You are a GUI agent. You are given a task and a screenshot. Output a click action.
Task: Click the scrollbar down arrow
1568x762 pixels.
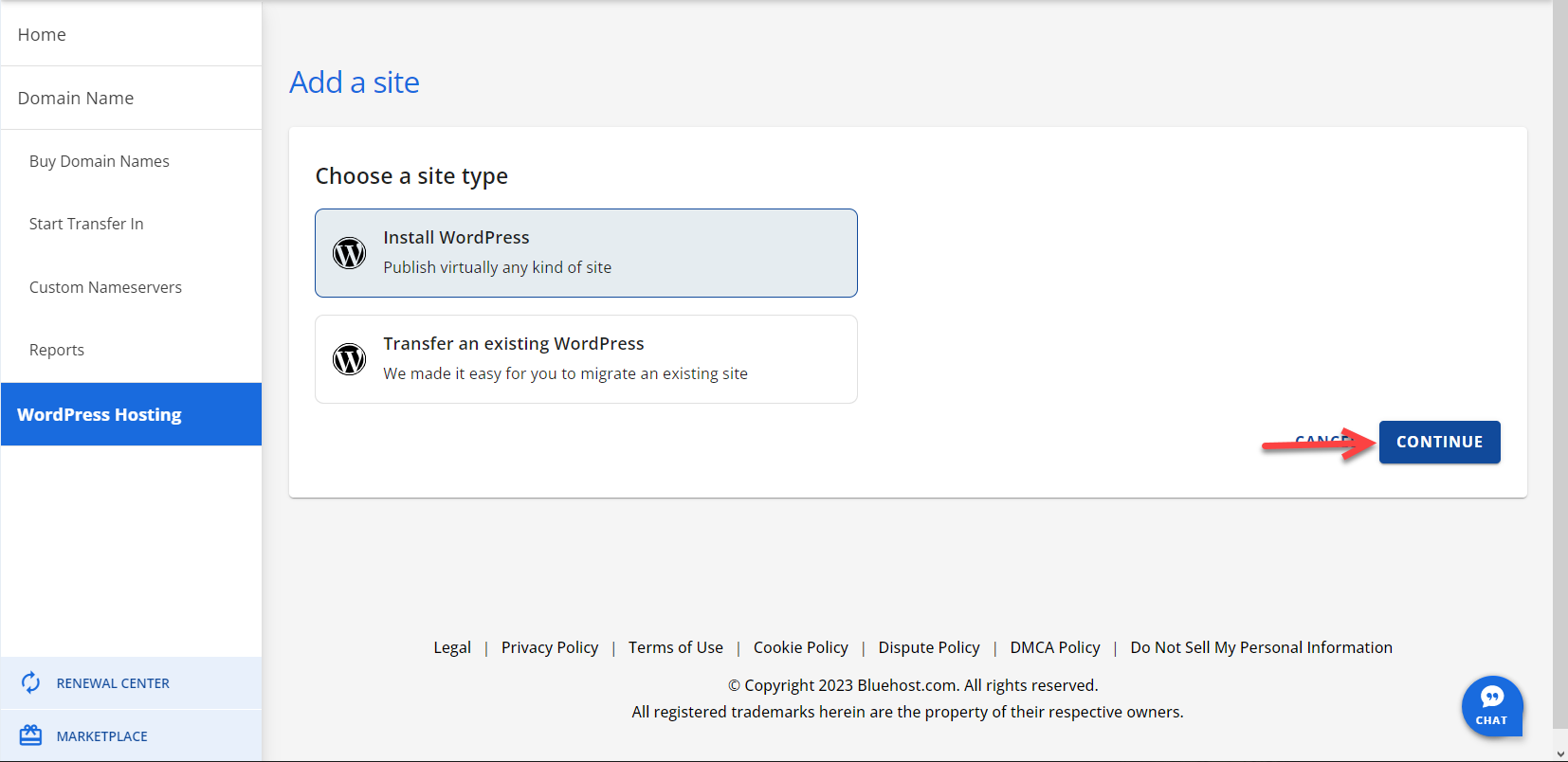tap(1560, 753)
